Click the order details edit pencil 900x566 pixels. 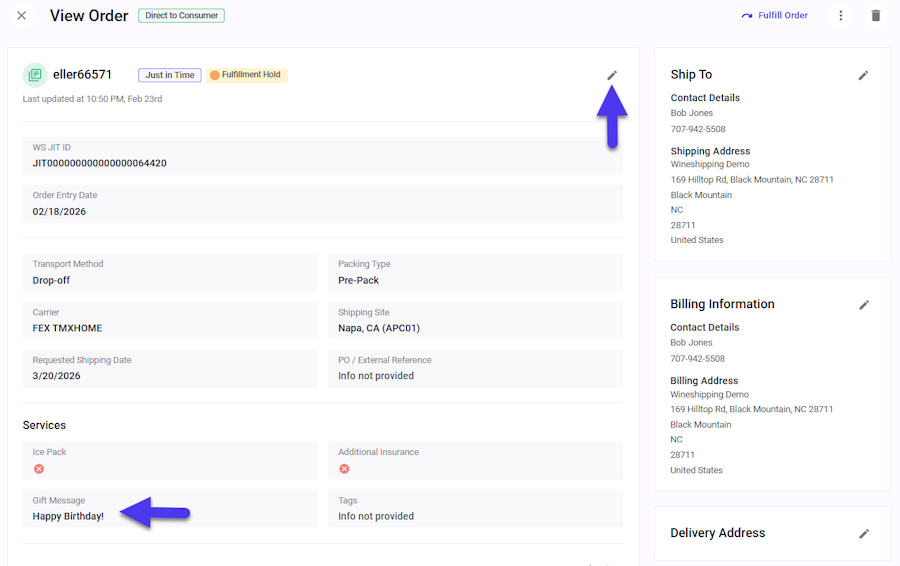(x=612, y=75)
